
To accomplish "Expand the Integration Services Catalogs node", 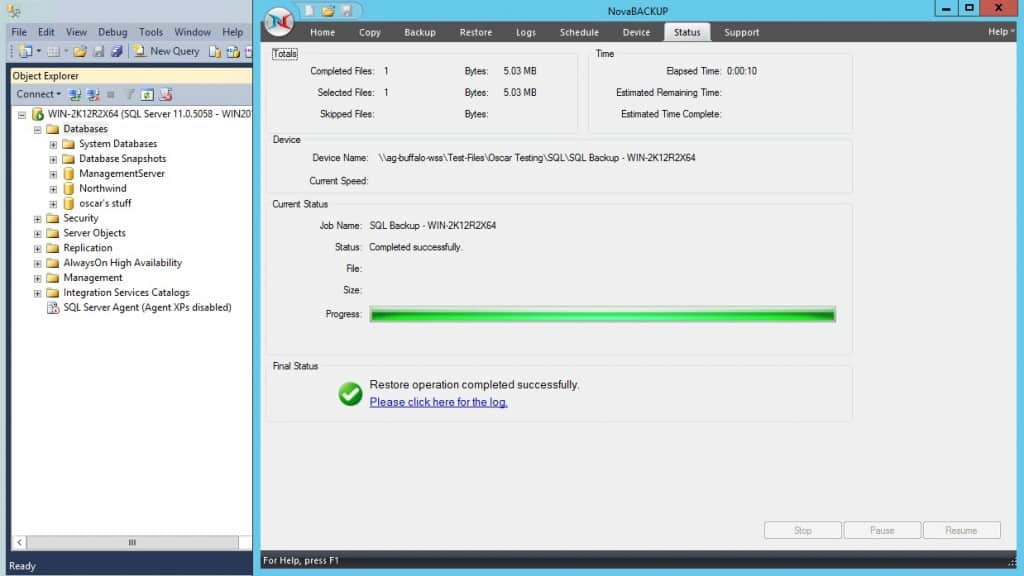I will point(37,294).
